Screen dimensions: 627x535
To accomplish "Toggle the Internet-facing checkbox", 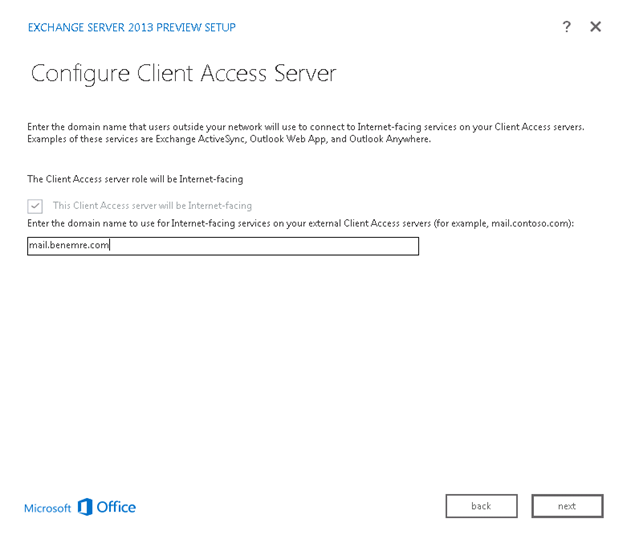I will [35, 206].
